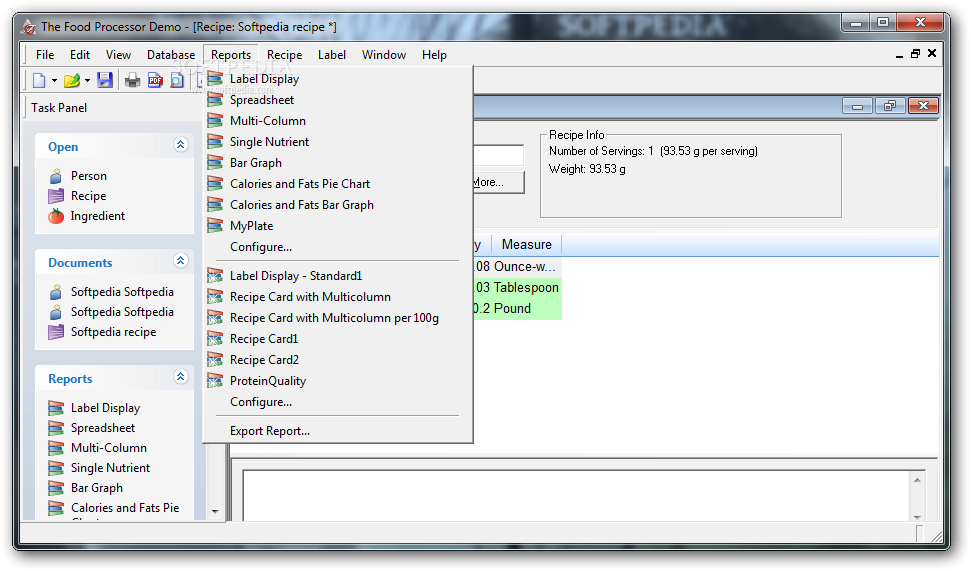Screen dimensions: 971x571
Task: Select Calories and Fats Bar Graph entry
Action: pyautogui.click(x=338, y=206)
